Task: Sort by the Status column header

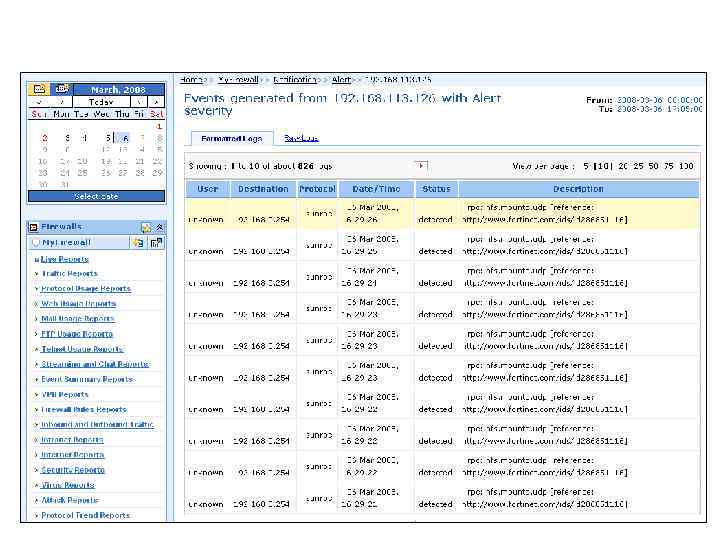Action: pos(436,189)
